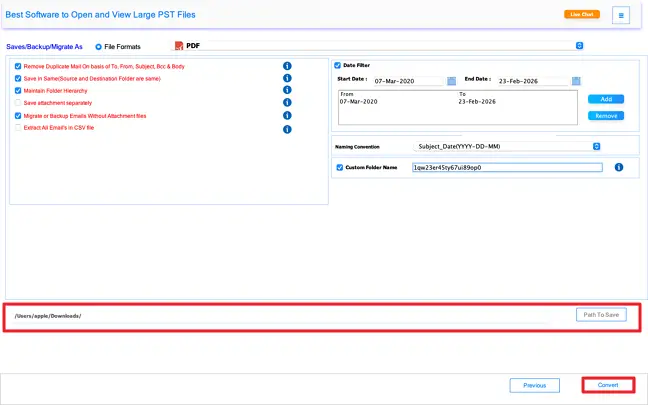Viewport: 648px width, 405px height.
Task: Click info icon for Save in Same option
Action: tap(287, 78)
